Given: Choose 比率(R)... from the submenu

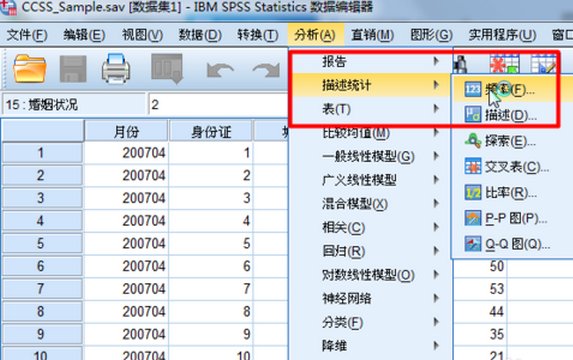Looking at the screenshot, I should coord(512,193).
